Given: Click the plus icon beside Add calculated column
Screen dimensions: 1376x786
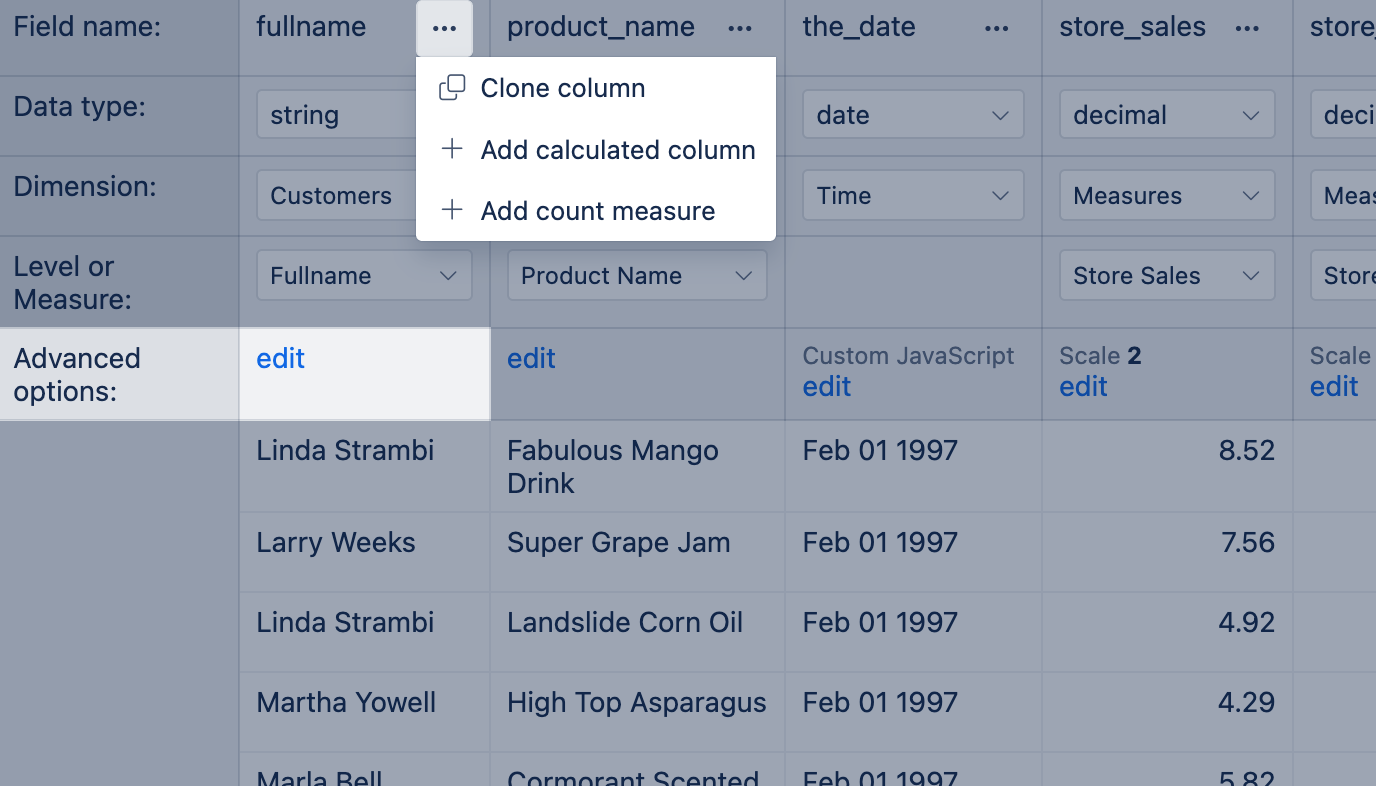Looking at the screenshot, I should click(x=452, y=150).
